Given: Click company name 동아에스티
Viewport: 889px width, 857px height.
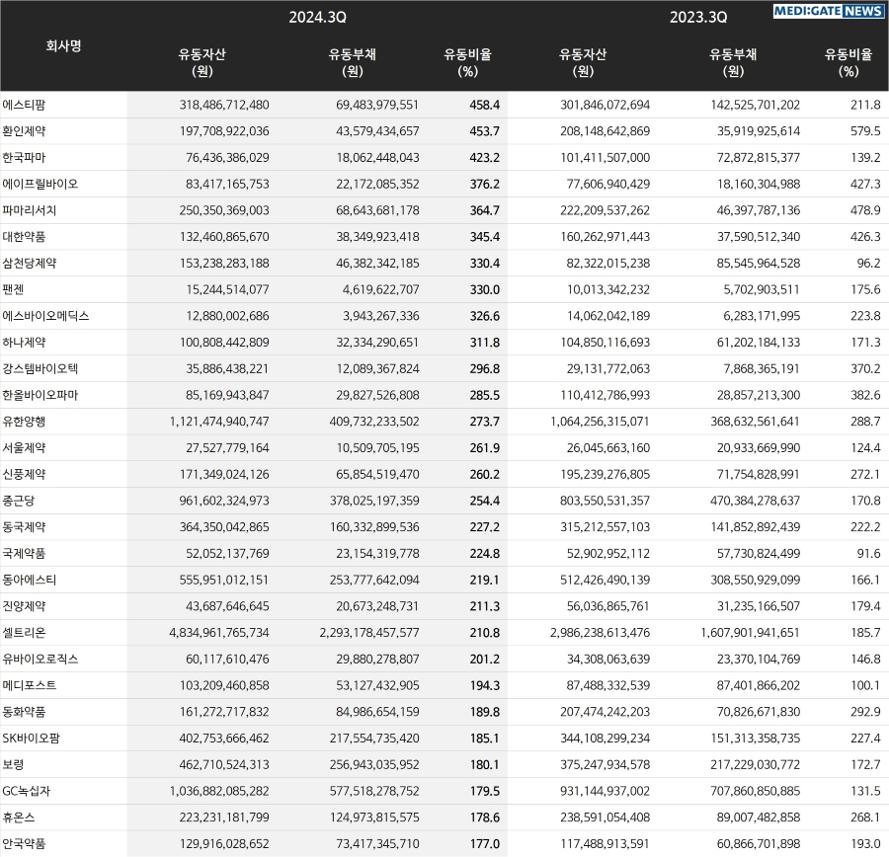Looking at the screenshot, I should 29,580.
